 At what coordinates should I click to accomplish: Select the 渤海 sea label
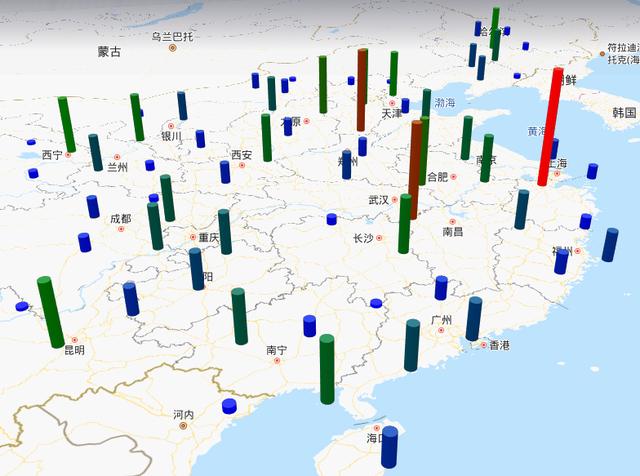click(x=444, y=102)
